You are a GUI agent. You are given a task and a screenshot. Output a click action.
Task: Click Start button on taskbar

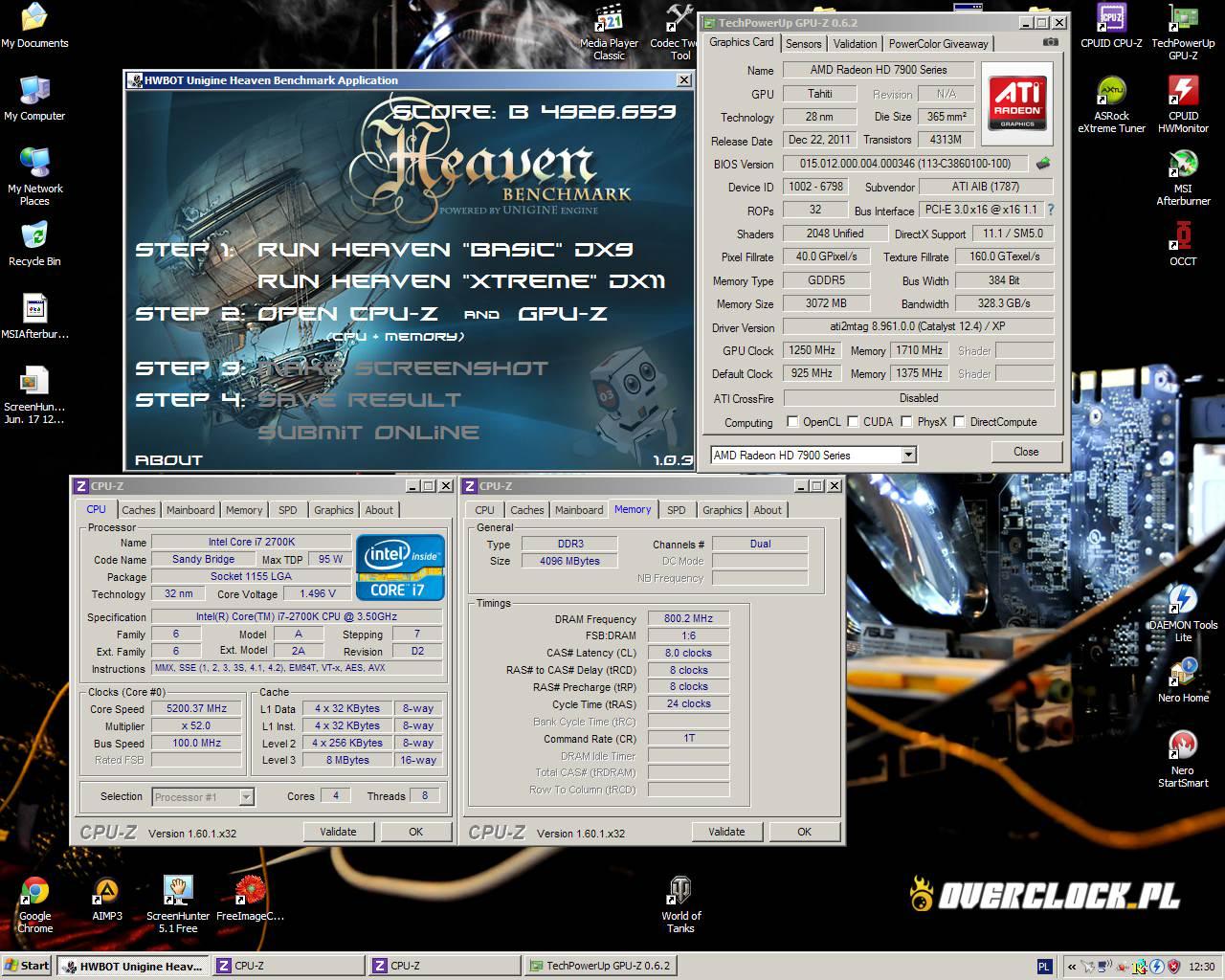[27, 966]
